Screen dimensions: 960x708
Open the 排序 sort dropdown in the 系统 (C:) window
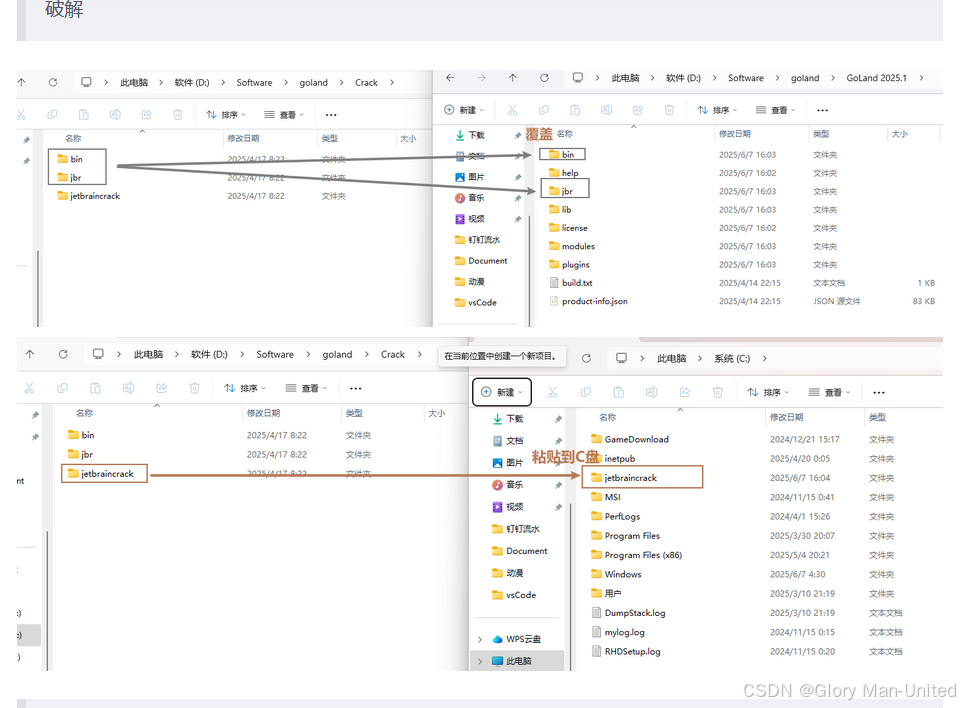pyautogui.click(x=768, y=392)
